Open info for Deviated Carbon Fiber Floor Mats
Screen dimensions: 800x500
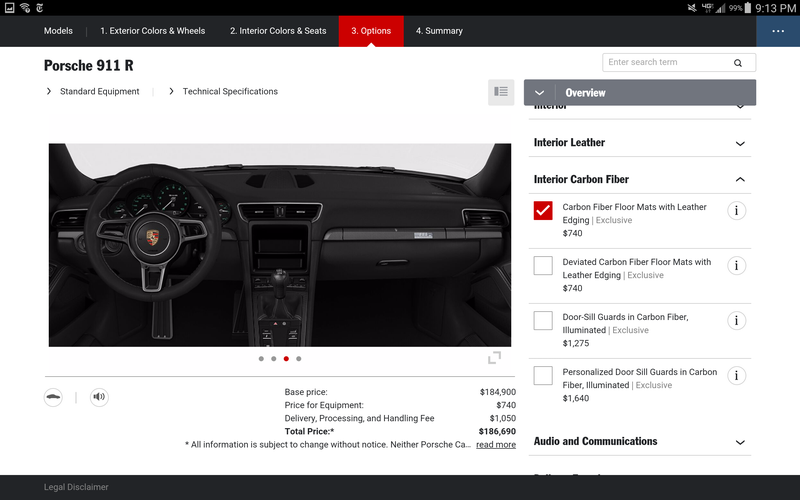[736, 265]
